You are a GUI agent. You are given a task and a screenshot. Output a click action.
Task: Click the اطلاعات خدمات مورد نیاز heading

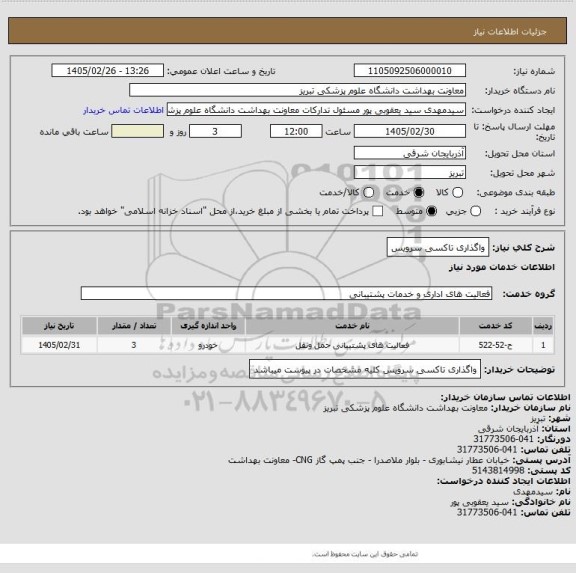[502, 267]
